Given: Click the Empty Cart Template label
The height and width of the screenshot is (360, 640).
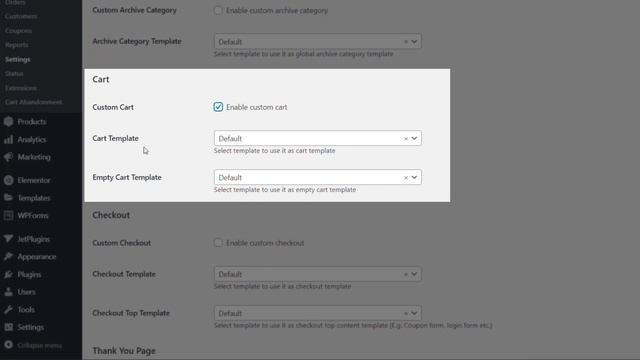Looking at the screenshot, I should pyautogui.click(x=127, y=177).
